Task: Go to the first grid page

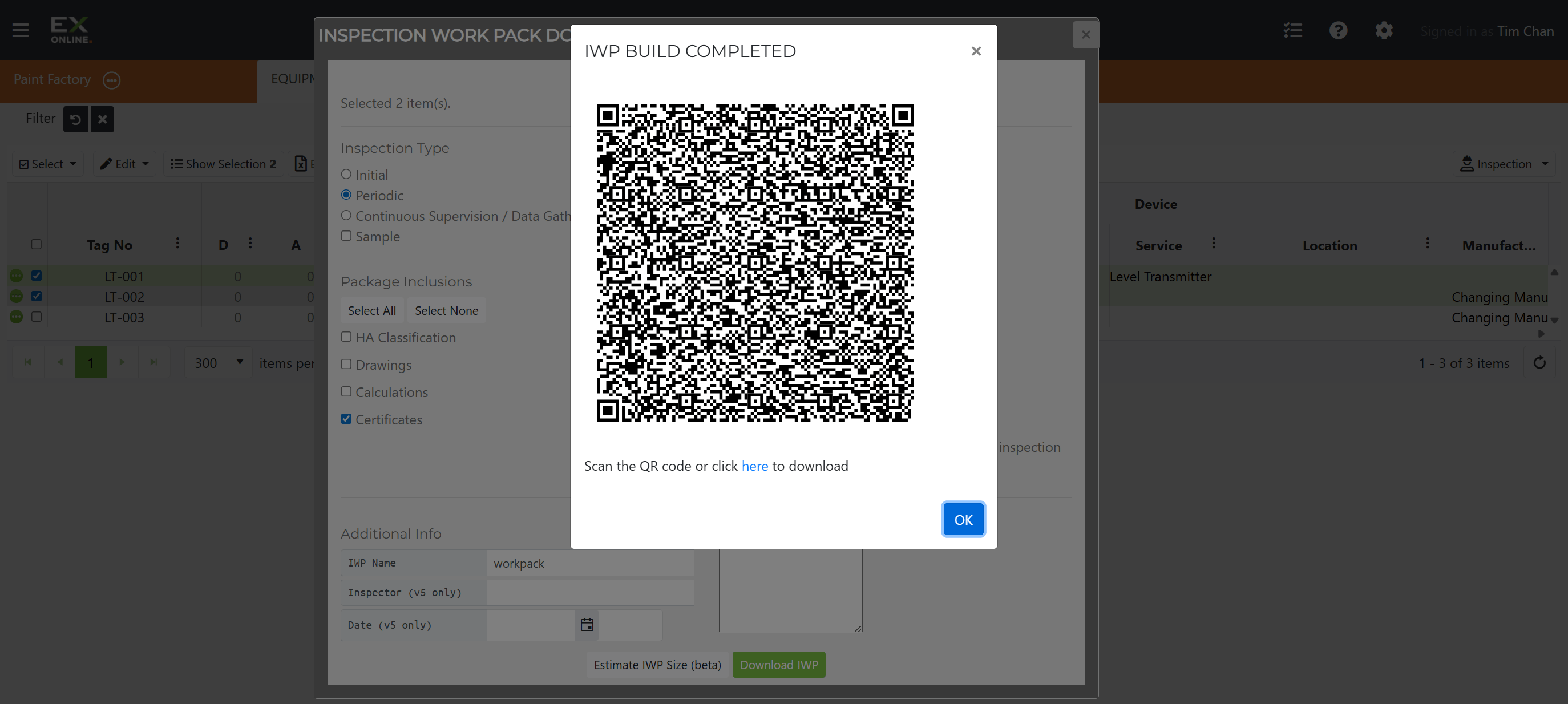Action: [x=27, y=362]
